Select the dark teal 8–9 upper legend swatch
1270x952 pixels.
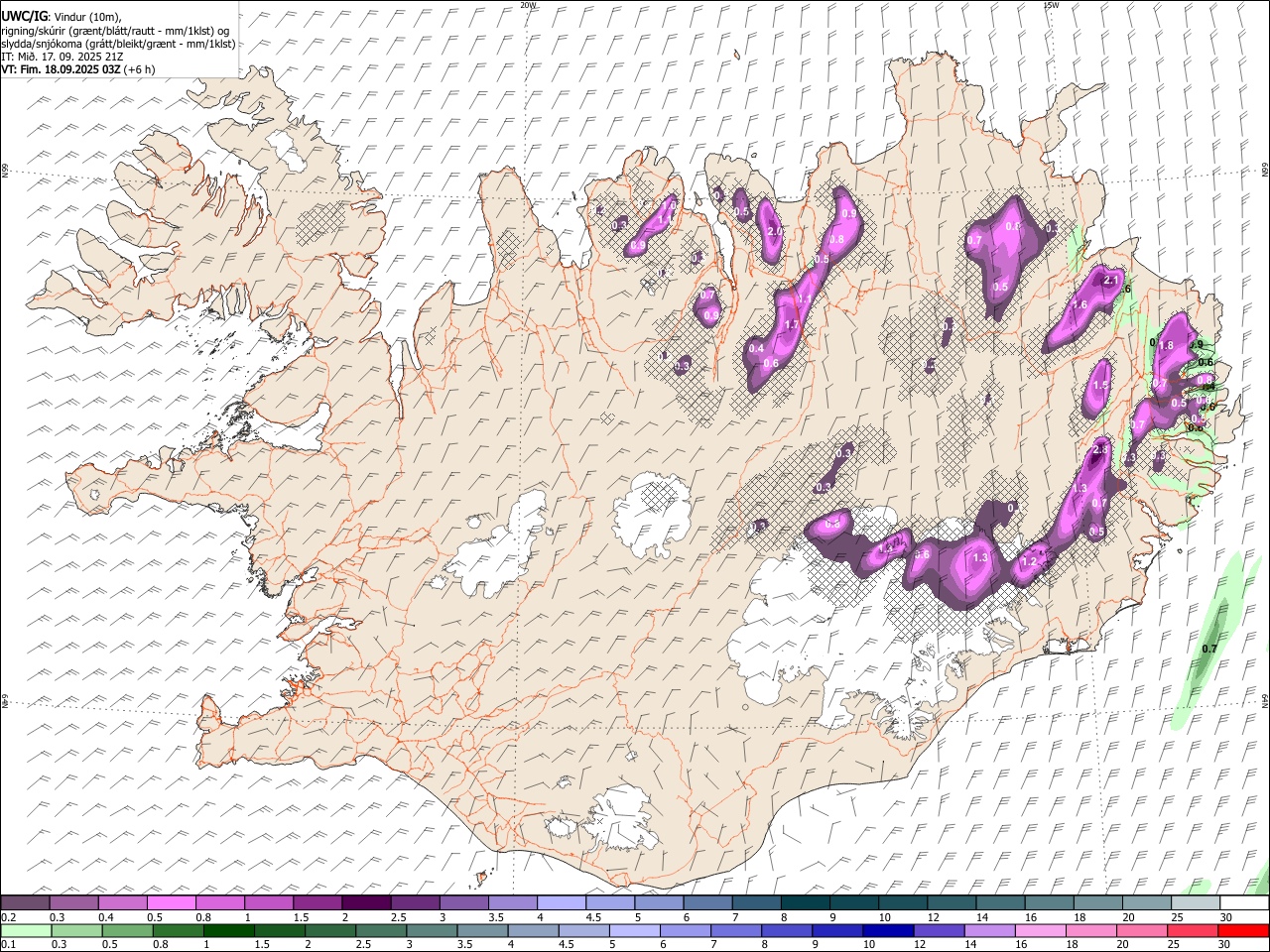coord(804,902)
